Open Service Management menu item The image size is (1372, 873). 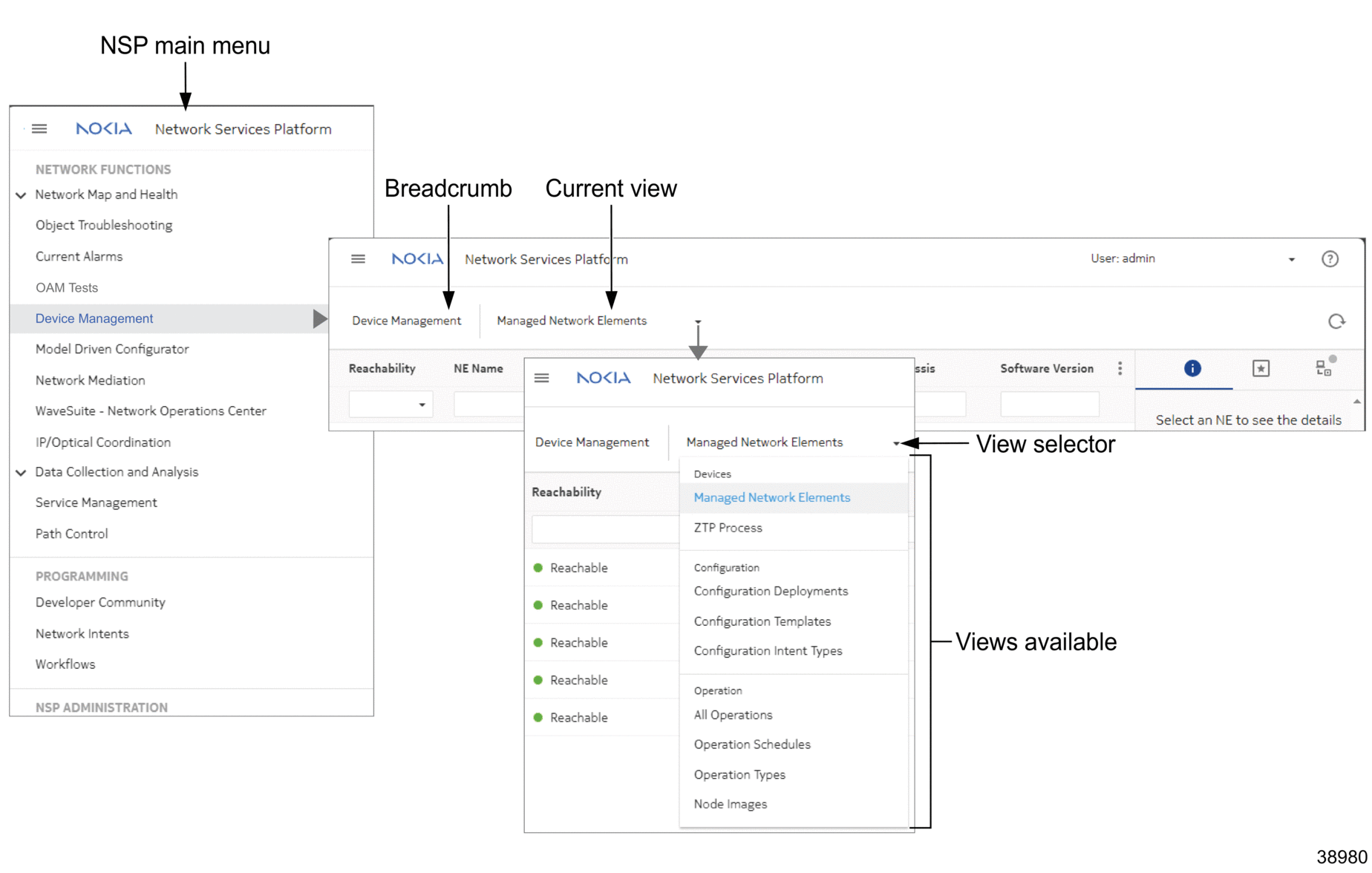97,503
